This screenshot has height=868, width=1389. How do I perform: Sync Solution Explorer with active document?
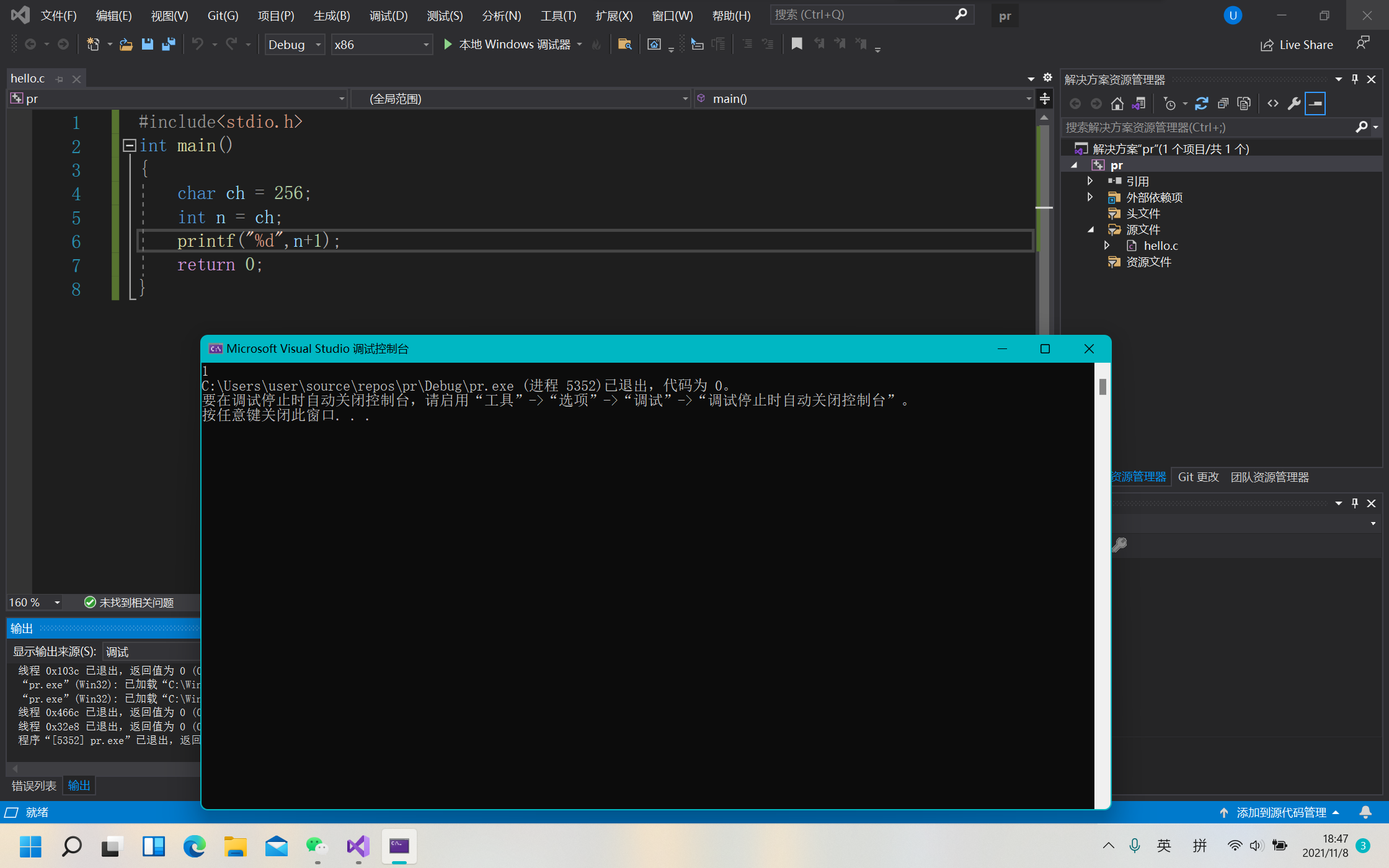point(1138,103)
